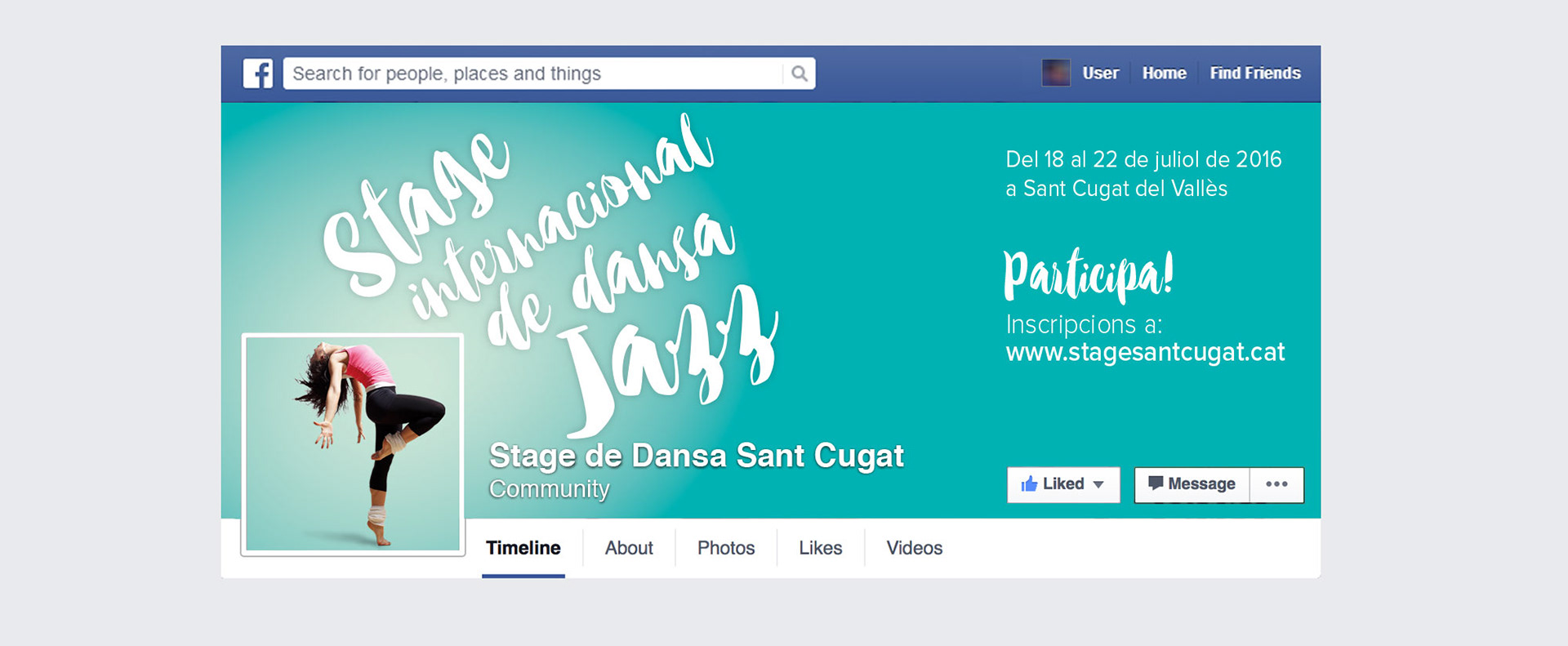Open the About tab

coord(629,548)
